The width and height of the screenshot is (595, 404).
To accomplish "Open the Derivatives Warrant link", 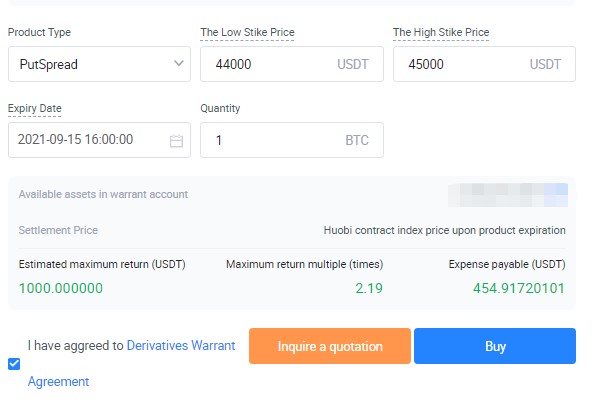I will pyautogui.click(x=181, y=346).
